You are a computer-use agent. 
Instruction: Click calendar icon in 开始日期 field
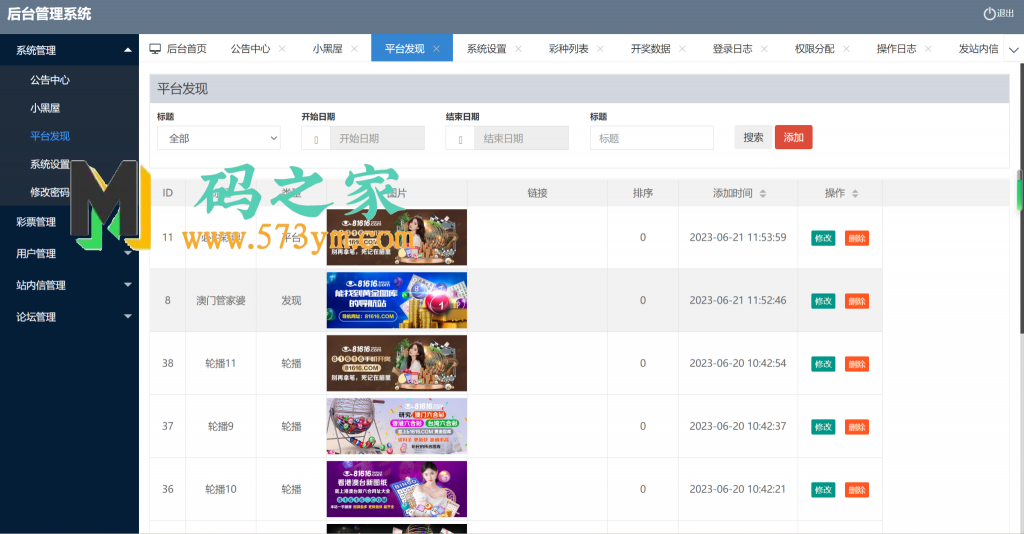click(316, 139)
